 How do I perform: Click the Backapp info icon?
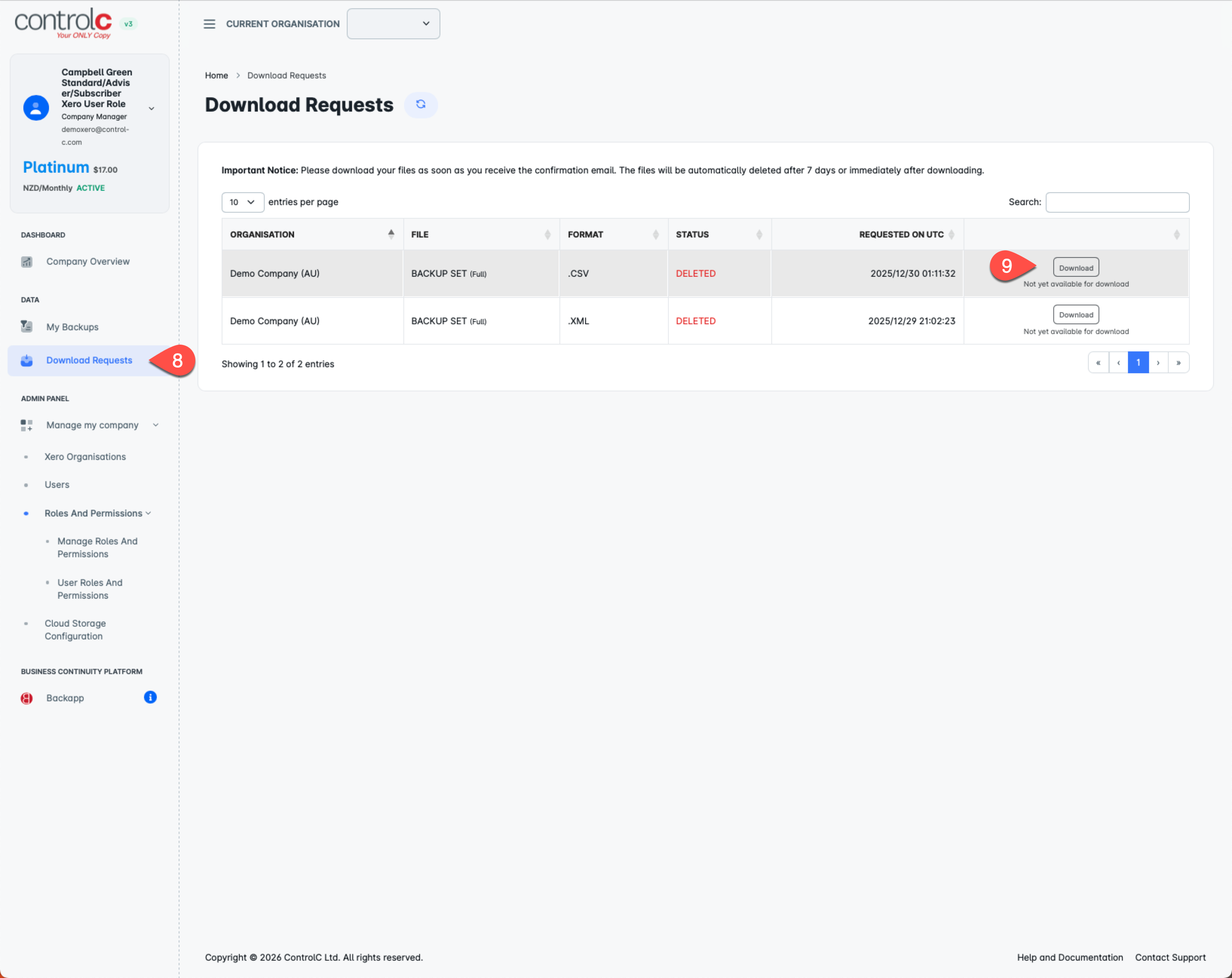point(150,697)
